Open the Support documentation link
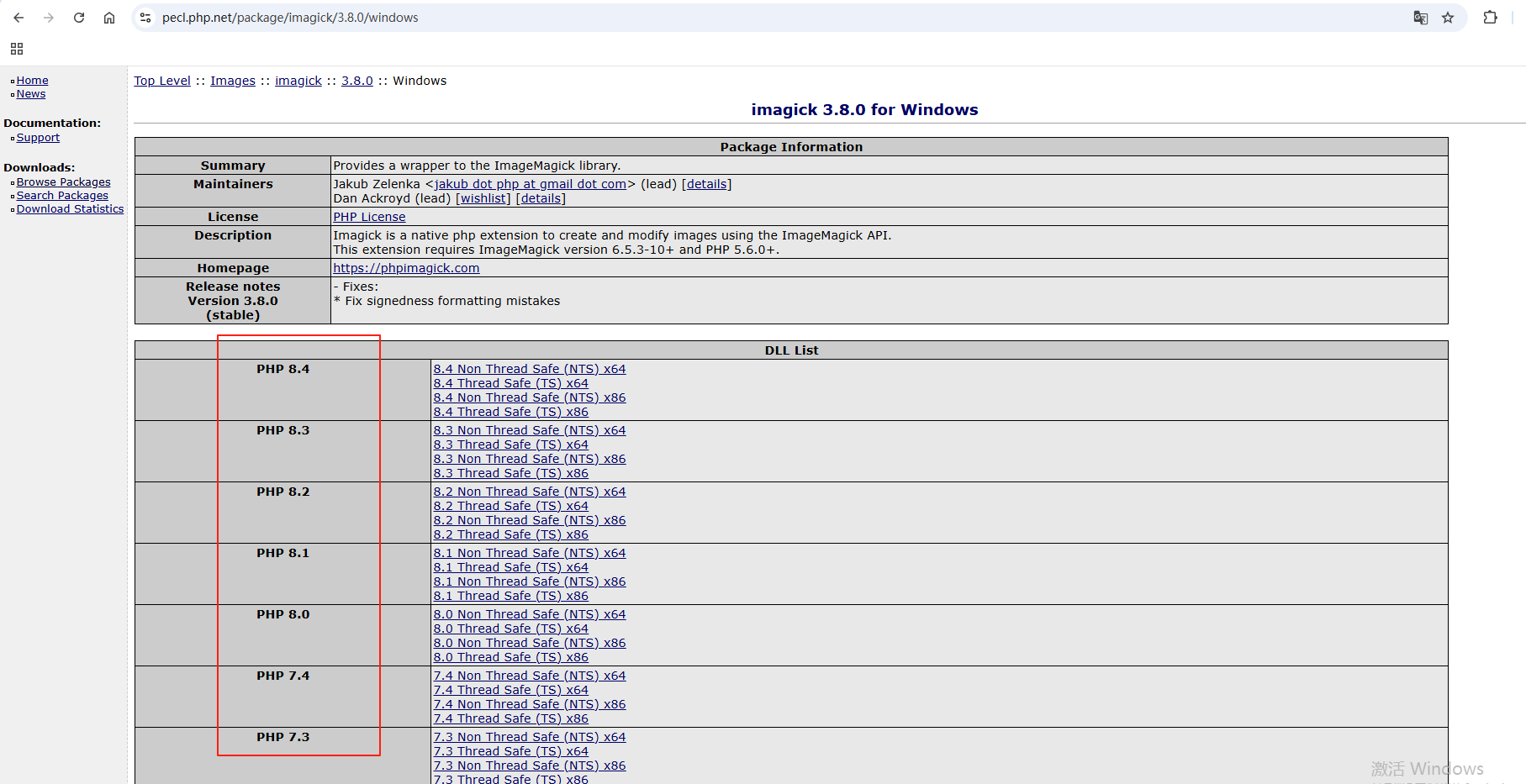Viewport: 1526px width, 784px height. pos(38,138)
